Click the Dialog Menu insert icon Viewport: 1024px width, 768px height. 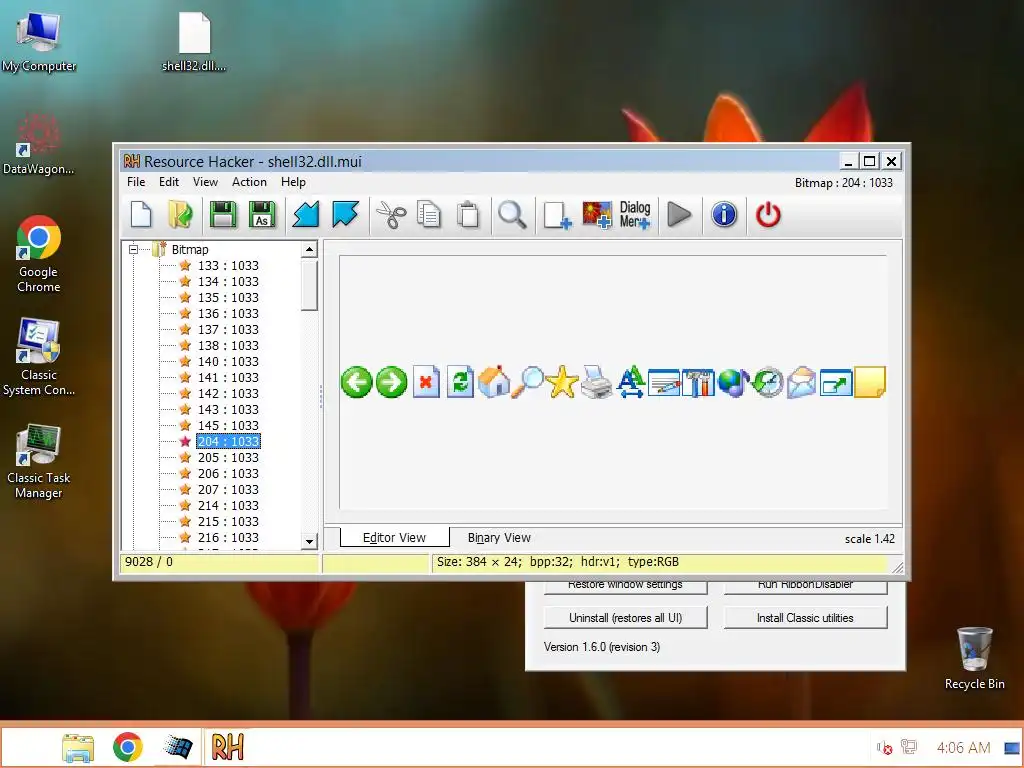(635, 215)
